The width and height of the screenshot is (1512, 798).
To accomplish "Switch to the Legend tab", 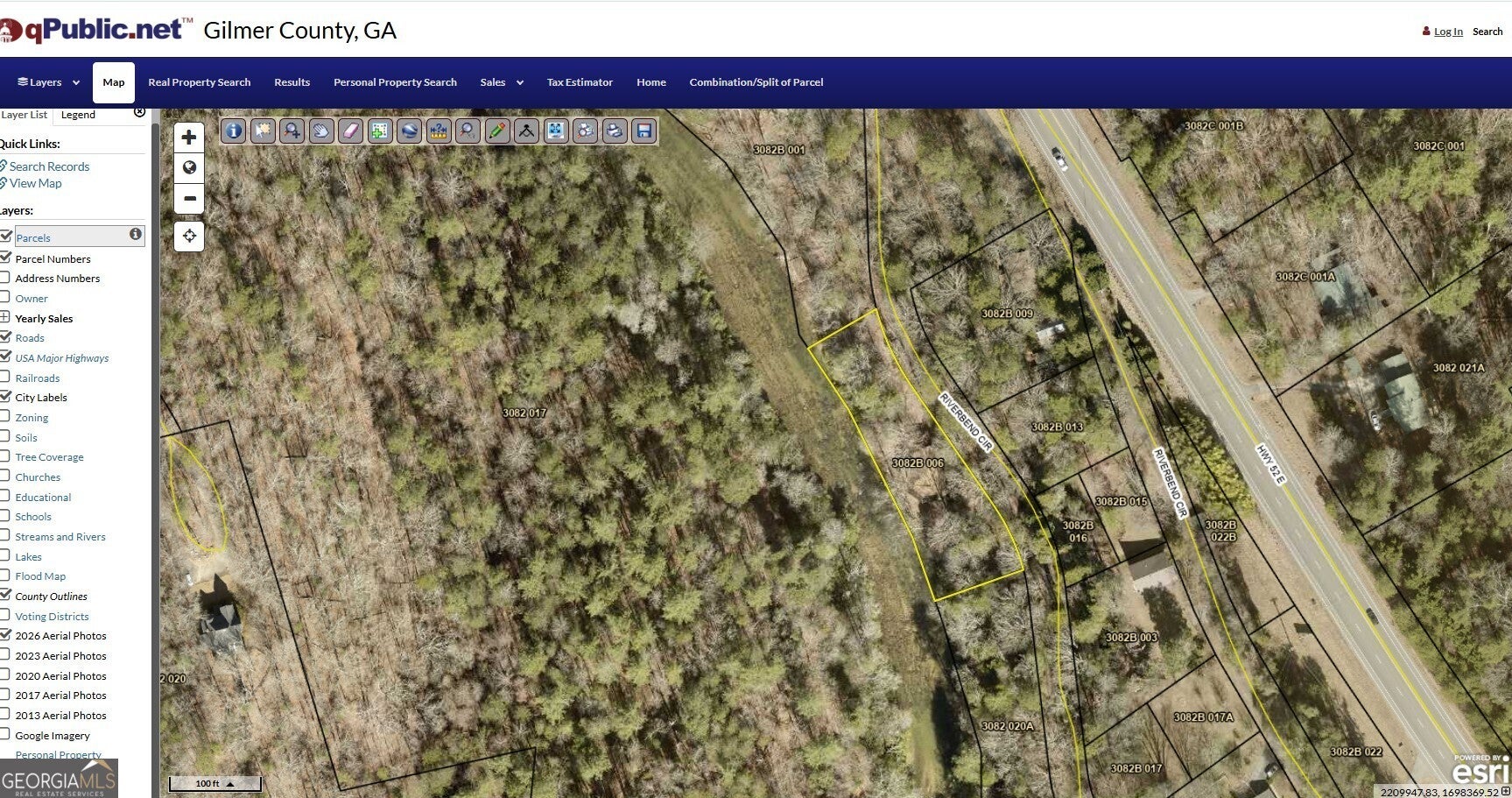I will [x=78, y=115].
